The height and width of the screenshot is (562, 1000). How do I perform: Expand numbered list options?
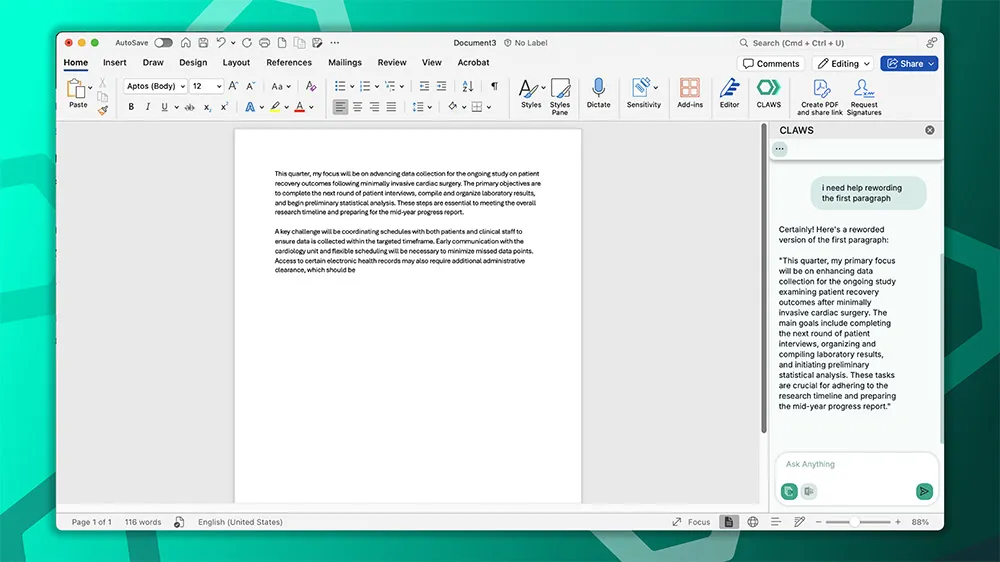(x=377, y=87)
